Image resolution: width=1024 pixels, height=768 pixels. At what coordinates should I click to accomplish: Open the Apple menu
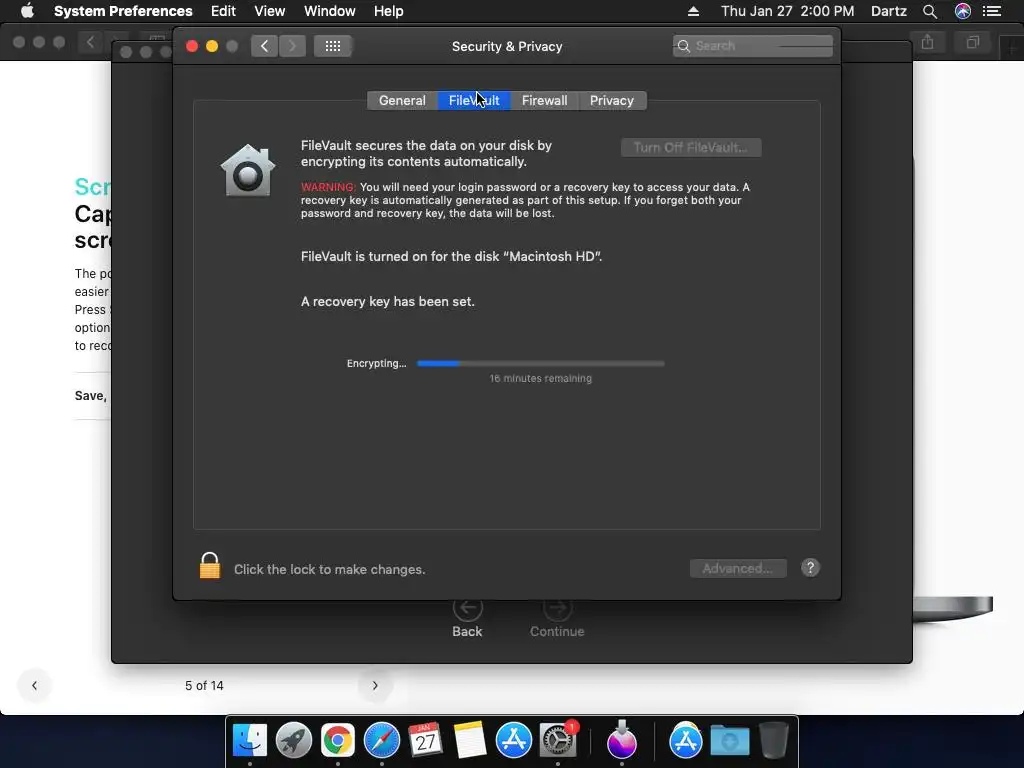tap(27, 11)
